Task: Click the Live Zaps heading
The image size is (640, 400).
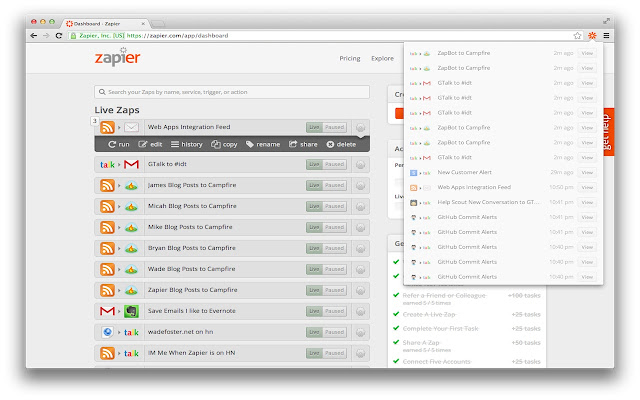Action: 117,110
